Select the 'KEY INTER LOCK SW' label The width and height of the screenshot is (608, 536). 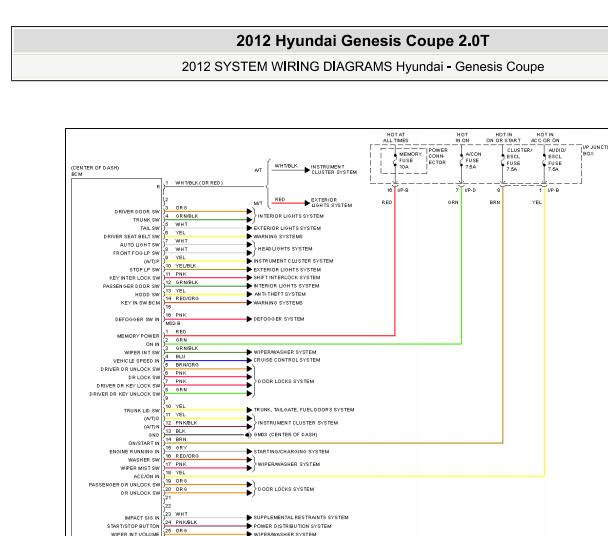pyautogui.click(x=134, y=278)
